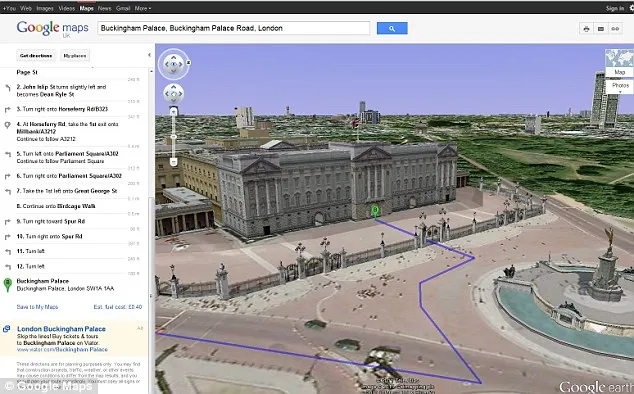The image size is (634, 394).
Task: Open the More dropdown in top bar
Action: 143,8
